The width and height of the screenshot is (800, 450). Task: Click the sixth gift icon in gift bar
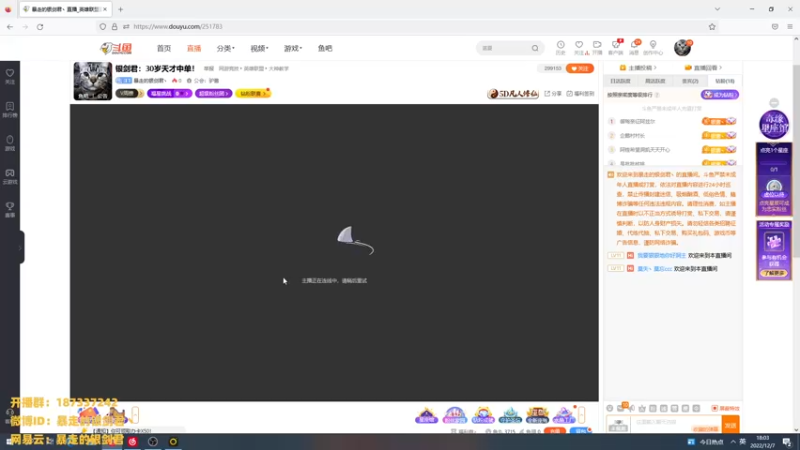click(x=564, y=415)
